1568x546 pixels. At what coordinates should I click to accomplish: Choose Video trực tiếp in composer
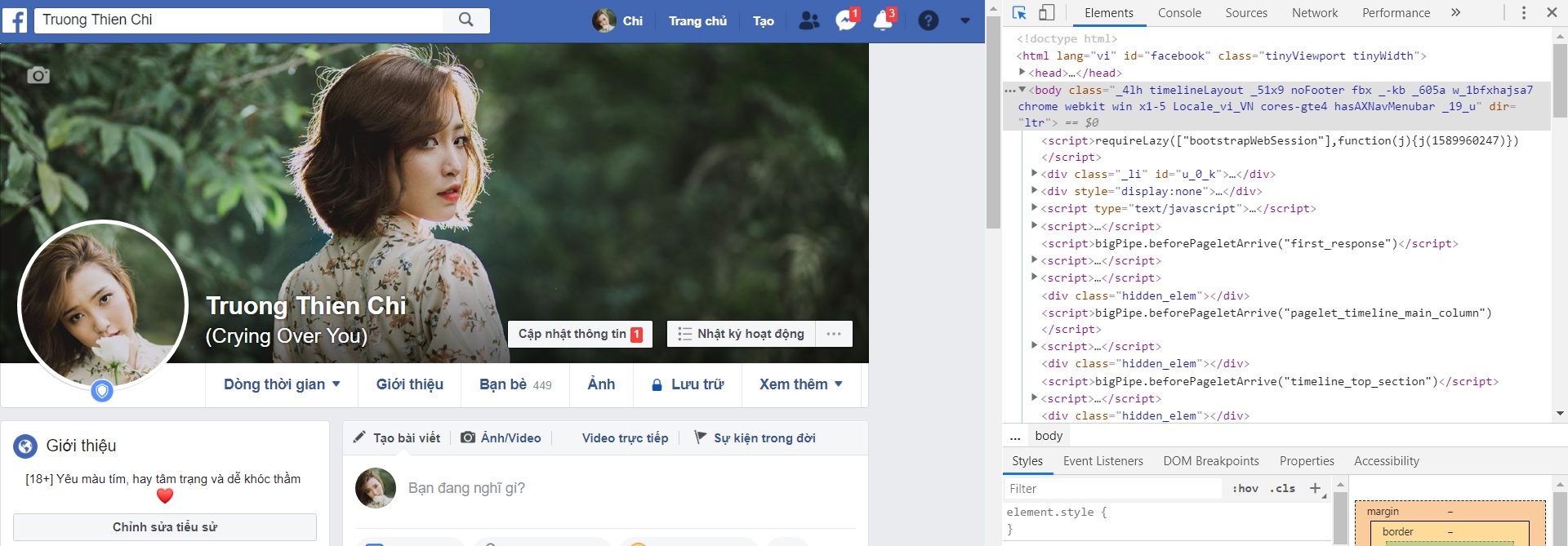[x=625, y=438]
